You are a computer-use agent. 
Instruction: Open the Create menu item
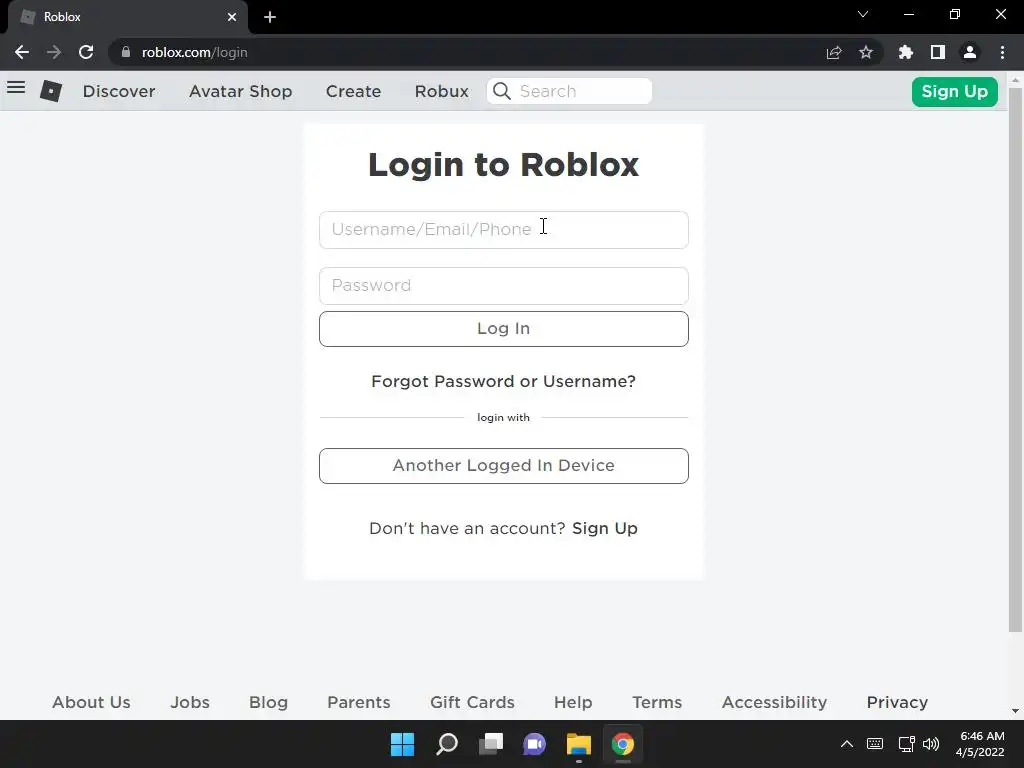353,91
